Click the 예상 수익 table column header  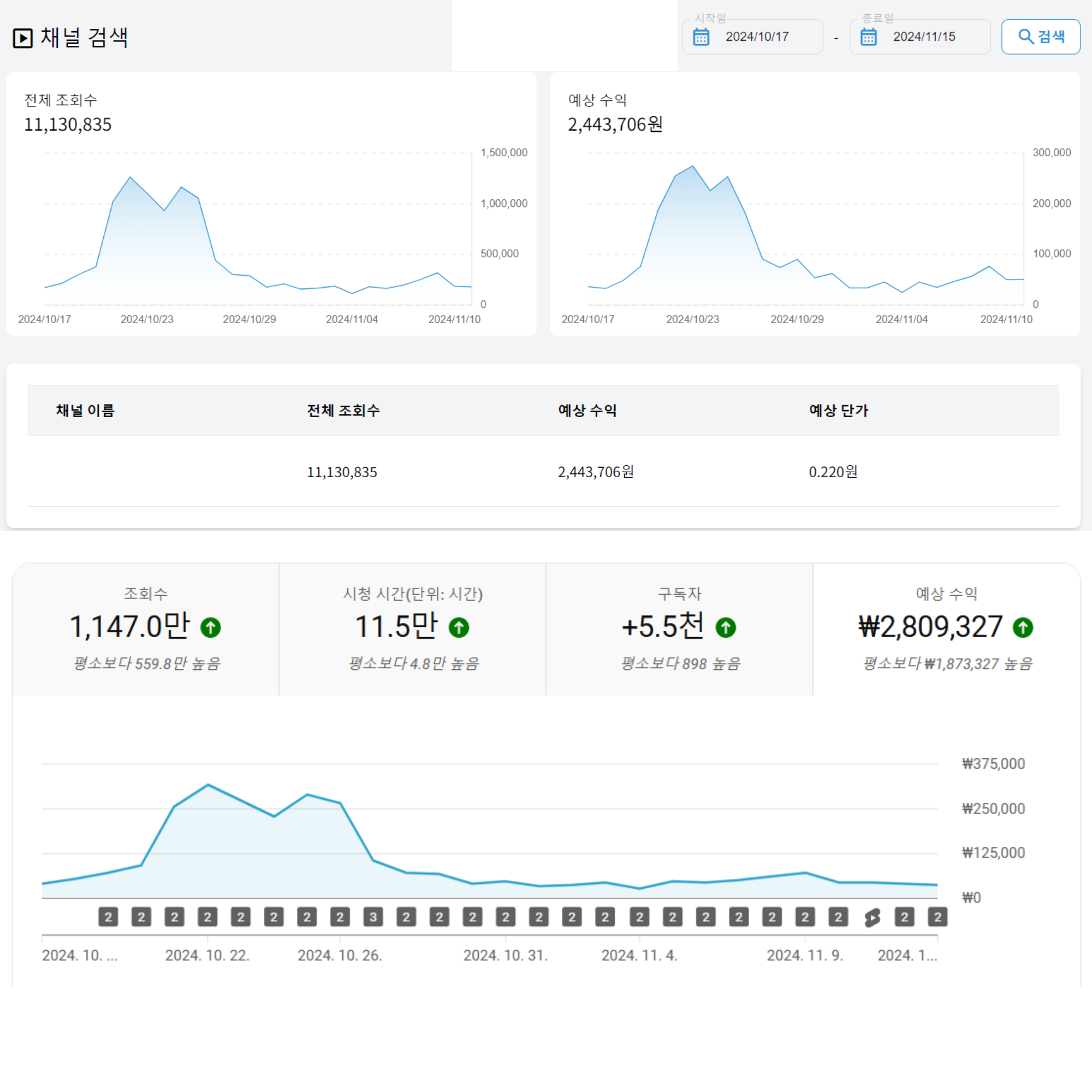[x=588, y=411]
